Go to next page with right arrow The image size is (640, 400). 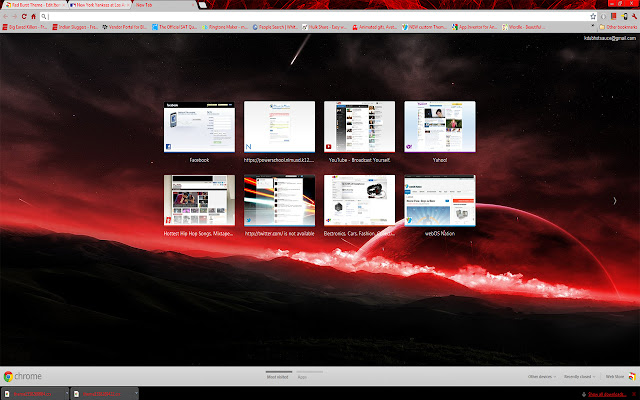(x=615, y=200)
